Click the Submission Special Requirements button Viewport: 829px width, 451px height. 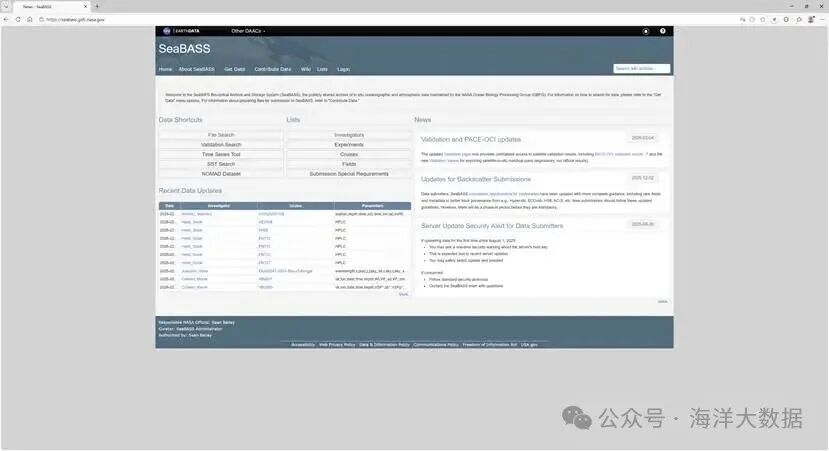click(348, 173)
